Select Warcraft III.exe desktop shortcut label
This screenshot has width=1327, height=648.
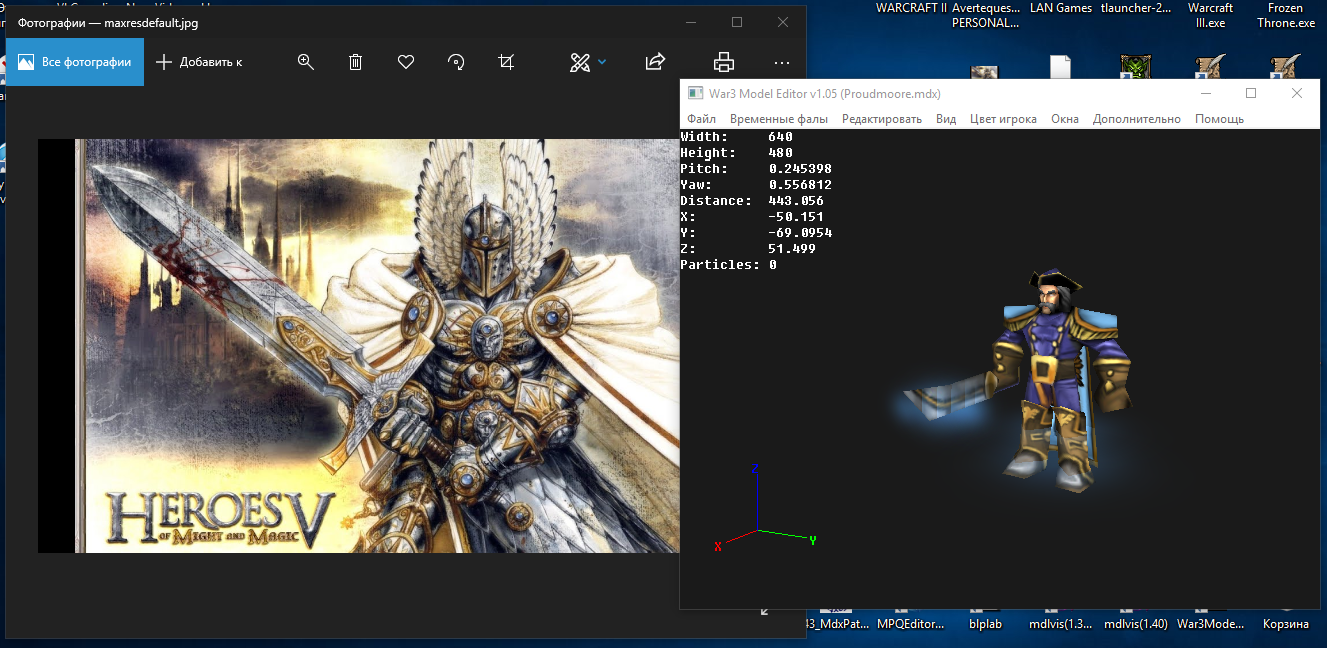point(1209,15)
